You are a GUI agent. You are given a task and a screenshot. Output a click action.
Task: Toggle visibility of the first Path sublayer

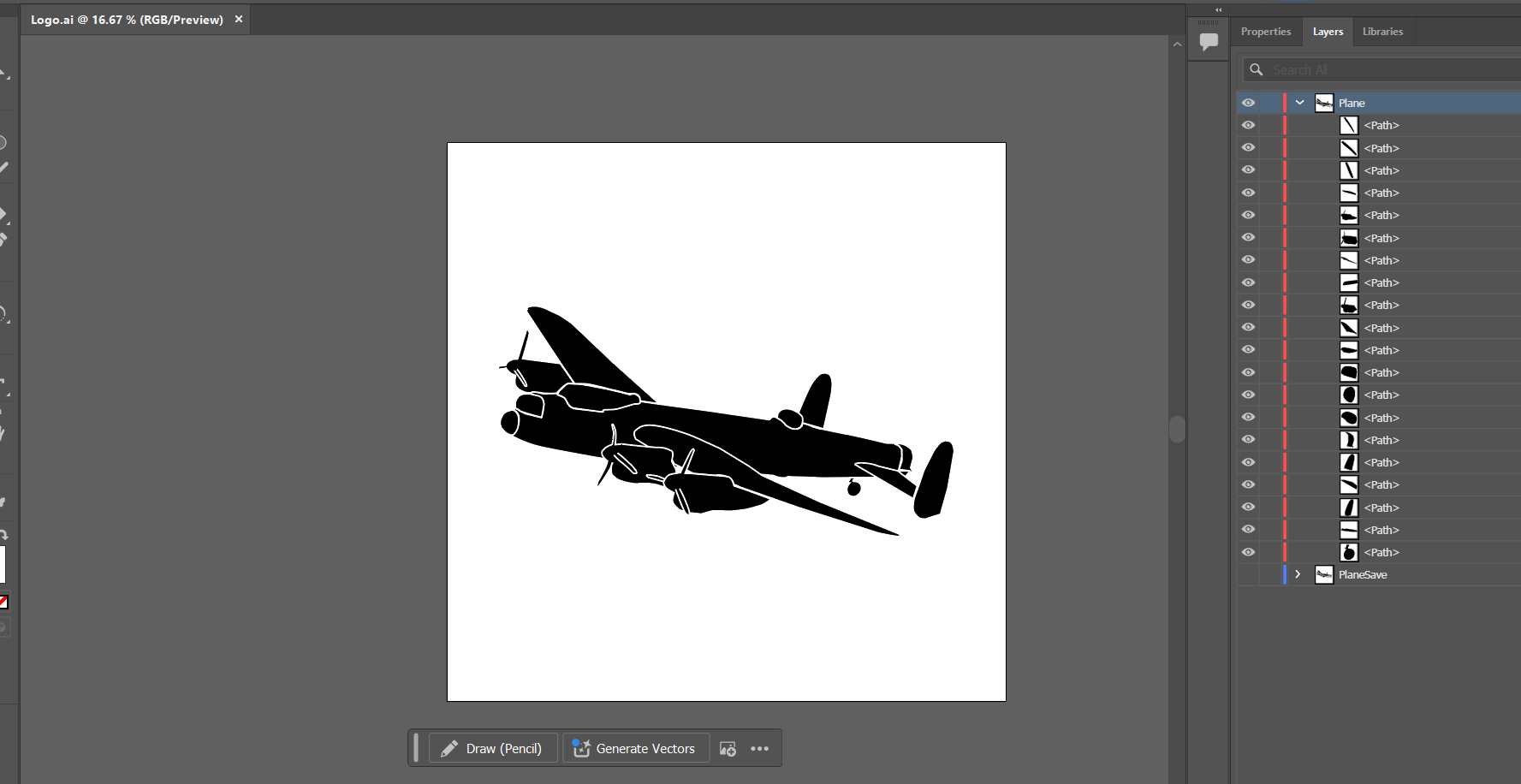pos(1248,125)
